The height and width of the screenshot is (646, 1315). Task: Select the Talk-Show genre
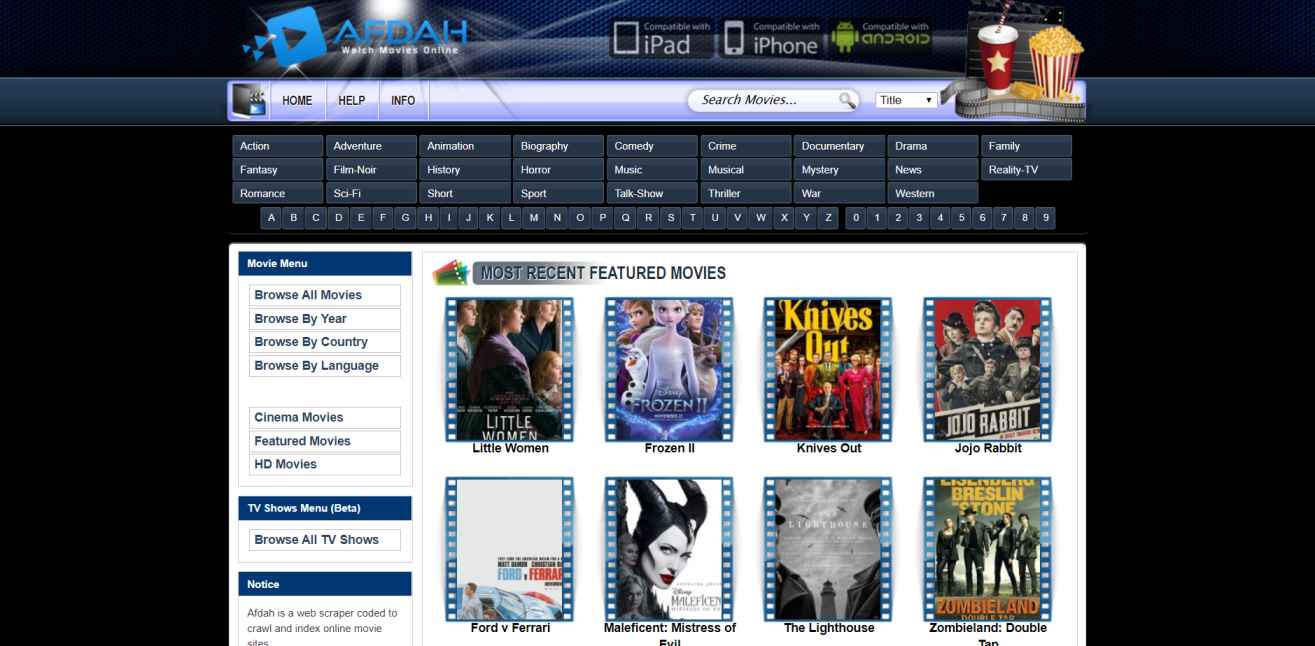point(652,194)
